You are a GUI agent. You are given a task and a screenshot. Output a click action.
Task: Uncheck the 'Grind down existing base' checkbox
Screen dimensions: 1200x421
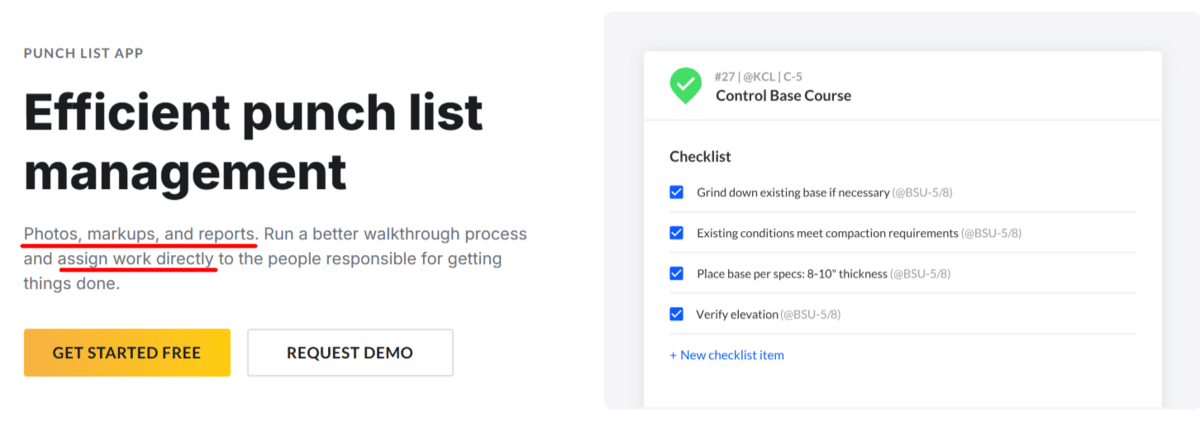[x=677, y=192]
